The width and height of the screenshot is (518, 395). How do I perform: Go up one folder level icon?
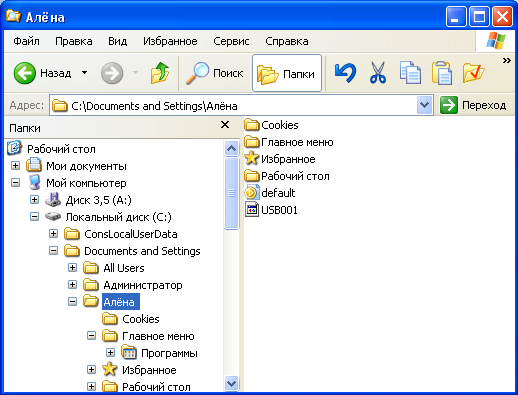160,73
